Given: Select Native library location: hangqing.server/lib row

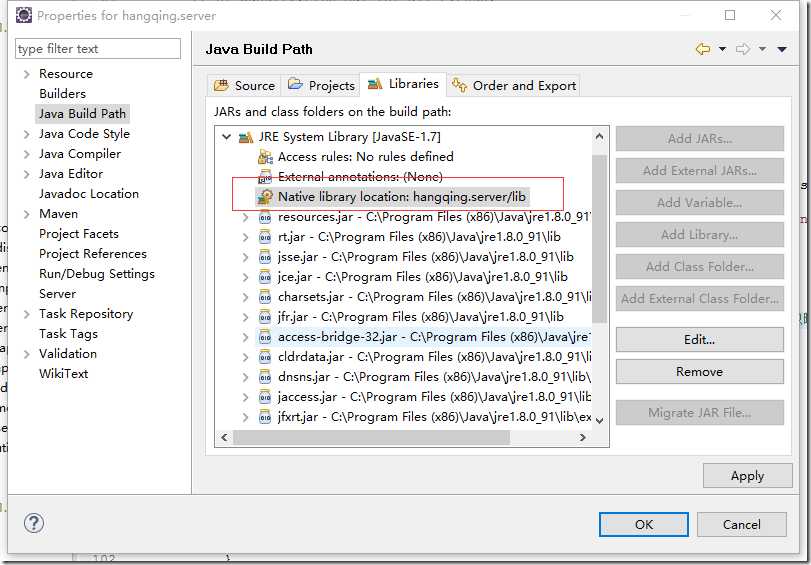Looking at the screenshot, I should 392,197.
